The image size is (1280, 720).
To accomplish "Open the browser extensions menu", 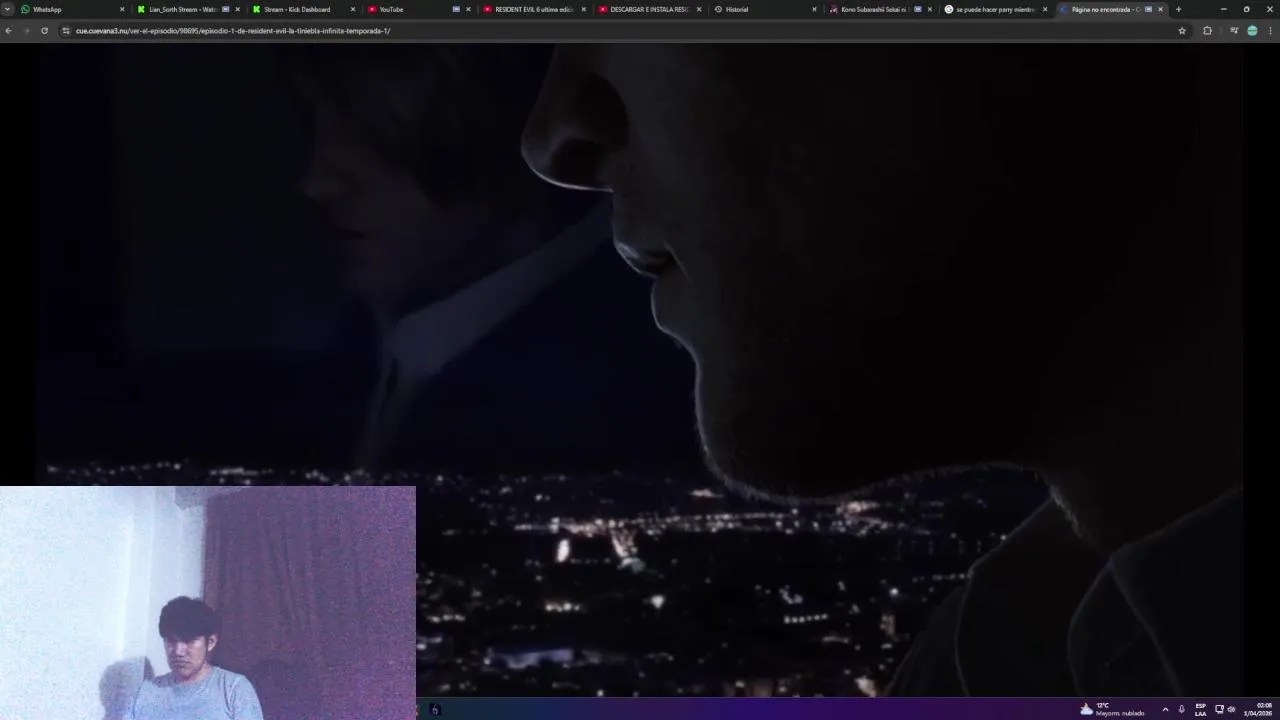I will point(1207,31).
